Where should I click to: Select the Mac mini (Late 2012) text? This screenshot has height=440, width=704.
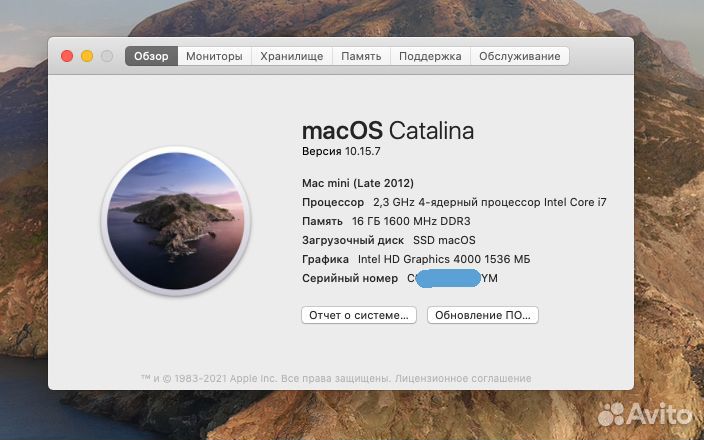pos(358,183)
